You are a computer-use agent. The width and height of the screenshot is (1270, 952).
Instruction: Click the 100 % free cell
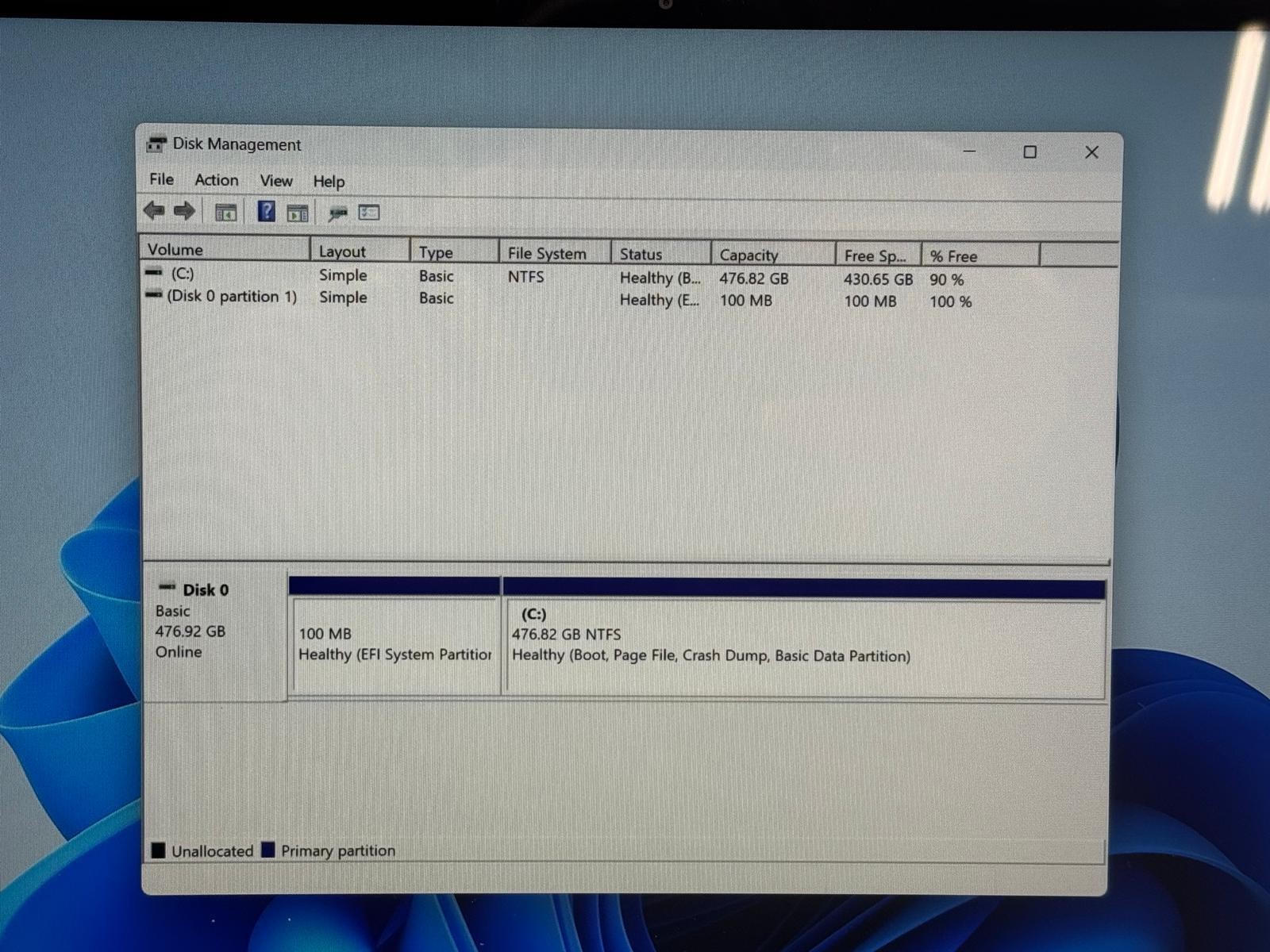[951, 301]
